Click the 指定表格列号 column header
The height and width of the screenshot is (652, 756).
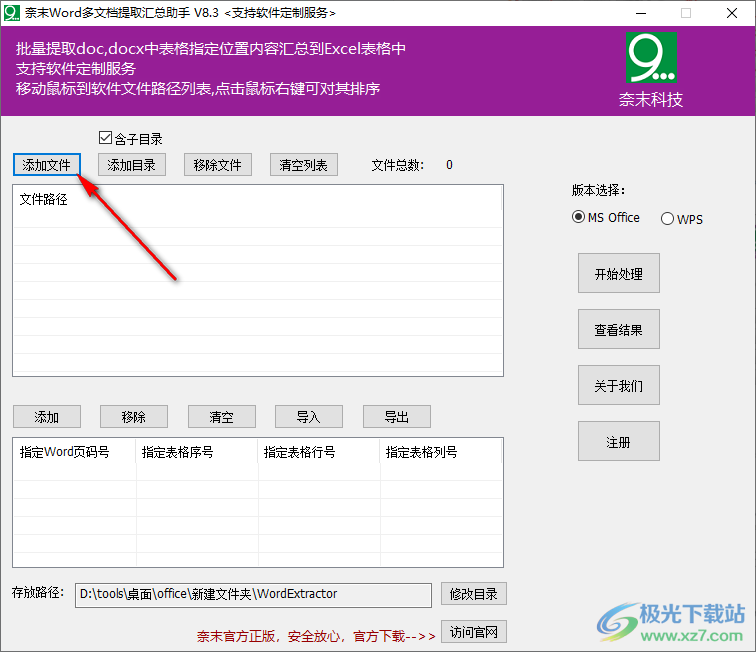[x=440, y=452]
